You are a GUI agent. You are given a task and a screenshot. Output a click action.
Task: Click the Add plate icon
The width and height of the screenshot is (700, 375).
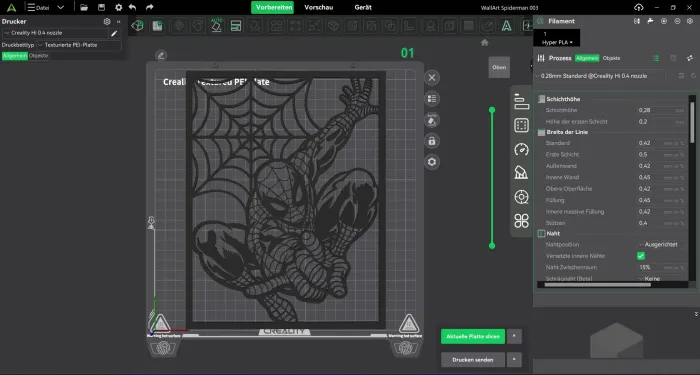click(157, 26)
